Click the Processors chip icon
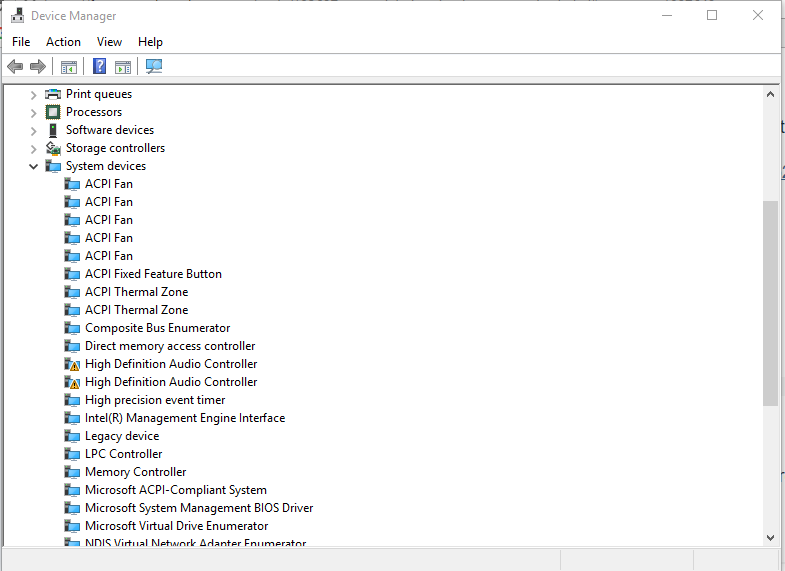Viewport: 785px width, 571px height. tap(53, 112)
